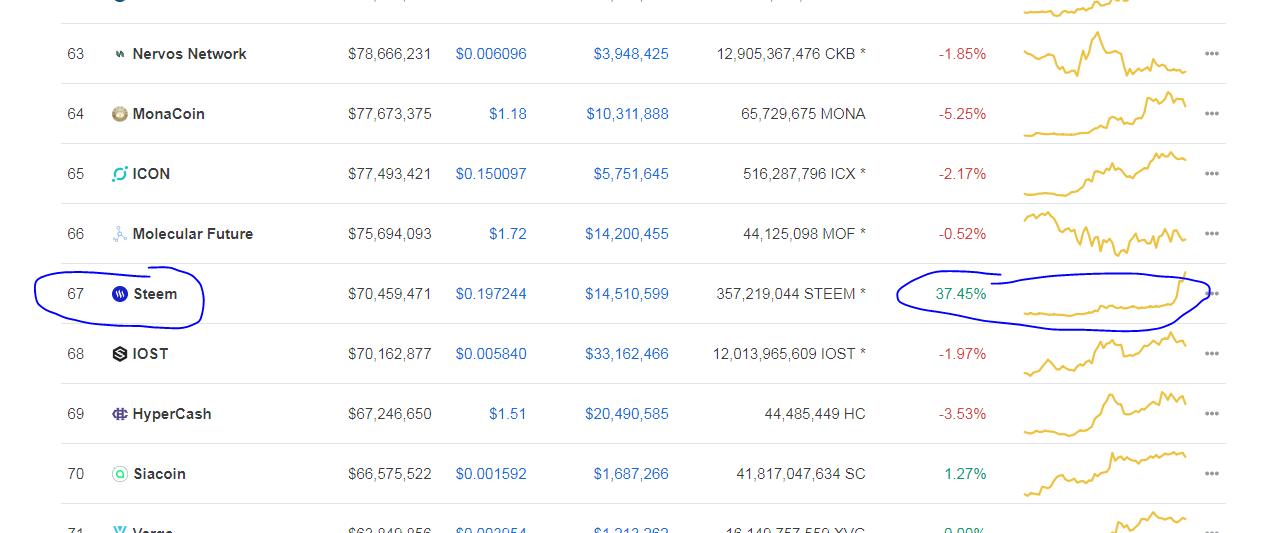Click IOST volume $33,162,466
Viewport: 1265px width, 533px height.
(628, 354)
